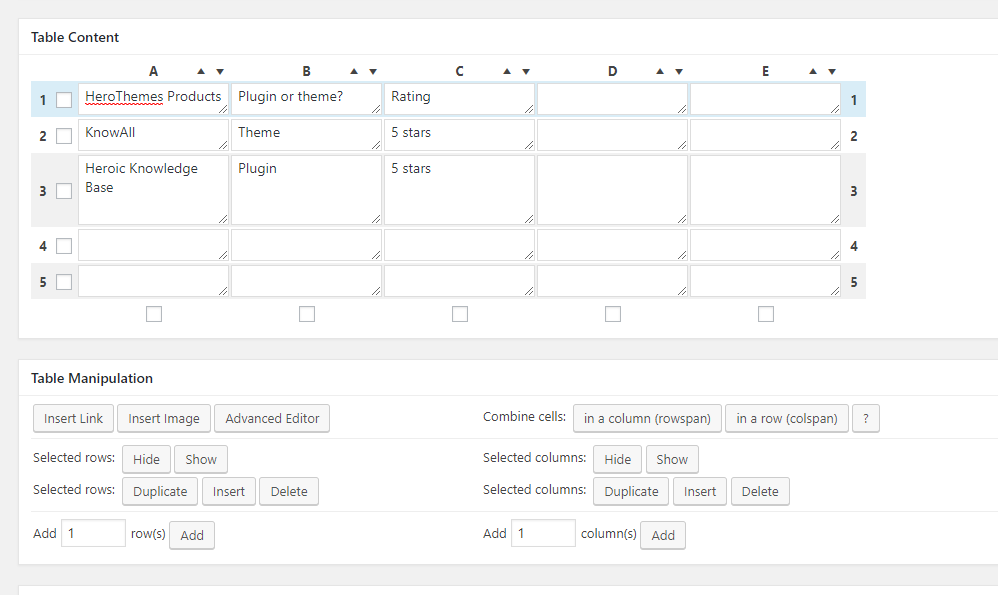
Task: Show the selected rows
Action: click(200, 459)
